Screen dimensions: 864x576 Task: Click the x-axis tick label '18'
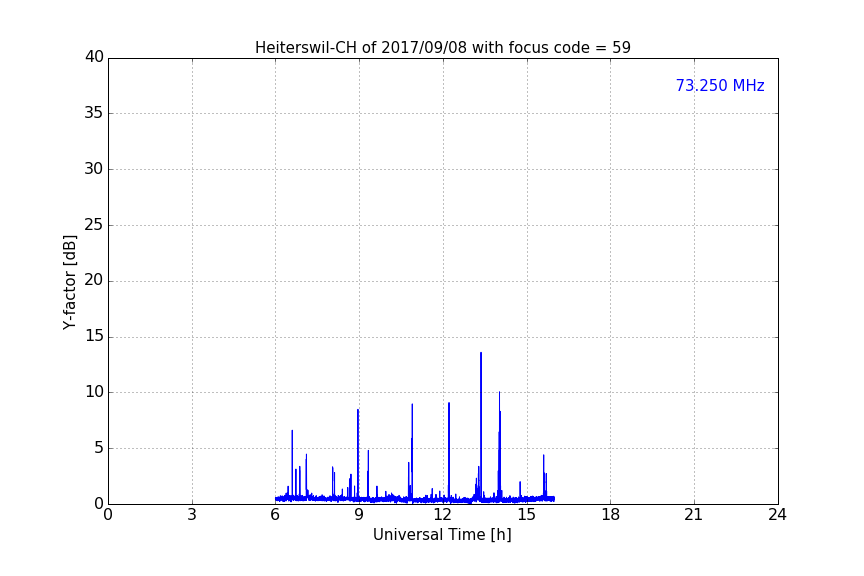pyautogui.click(x=611, y=515)
